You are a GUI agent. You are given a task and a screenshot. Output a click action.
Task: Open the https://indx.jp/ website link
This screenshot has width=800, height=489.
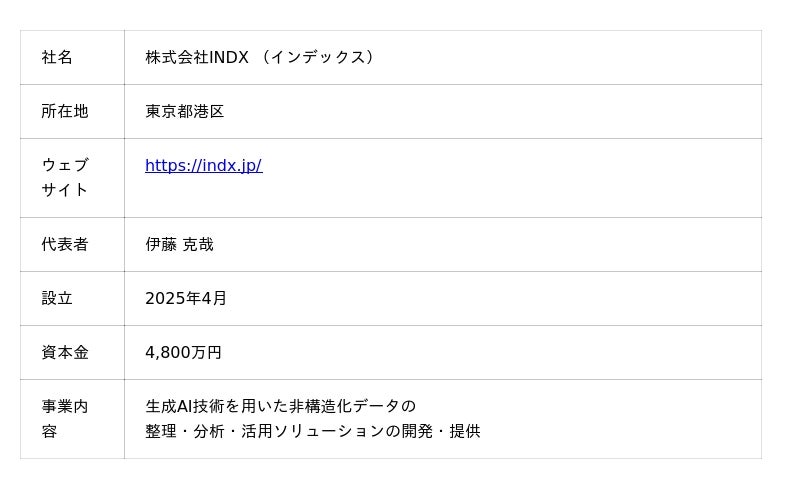tap(203, 166)
